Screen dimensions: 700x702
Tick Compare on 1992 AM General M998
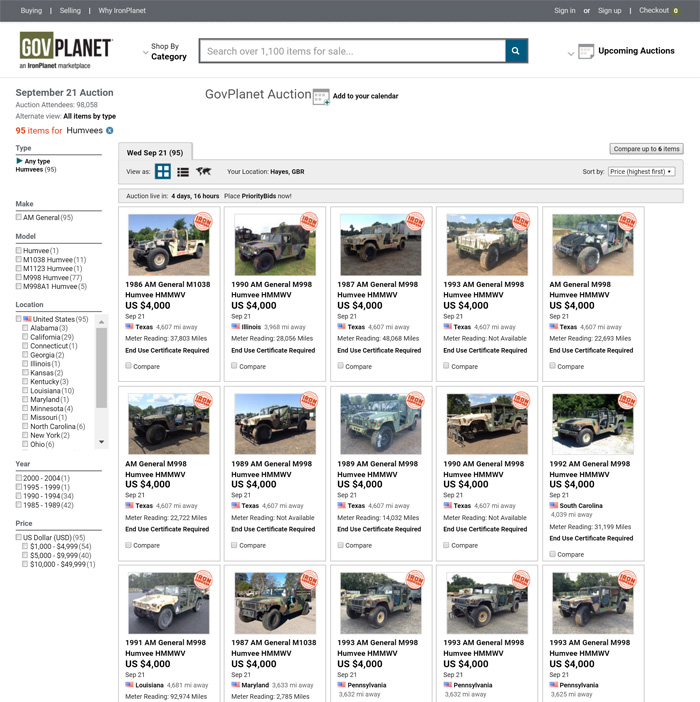[553, 554]
